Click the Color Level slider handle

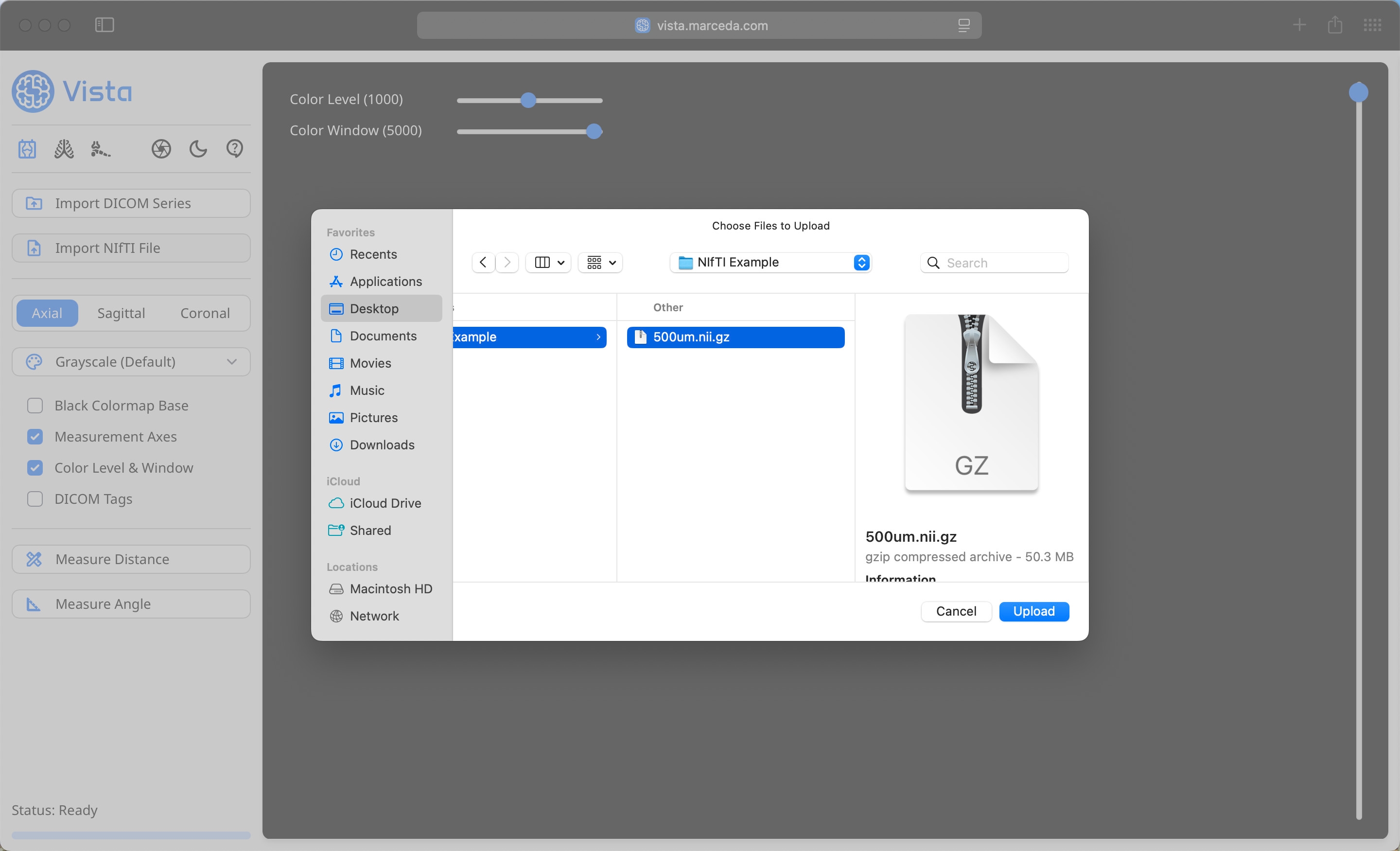pos(528,100)
